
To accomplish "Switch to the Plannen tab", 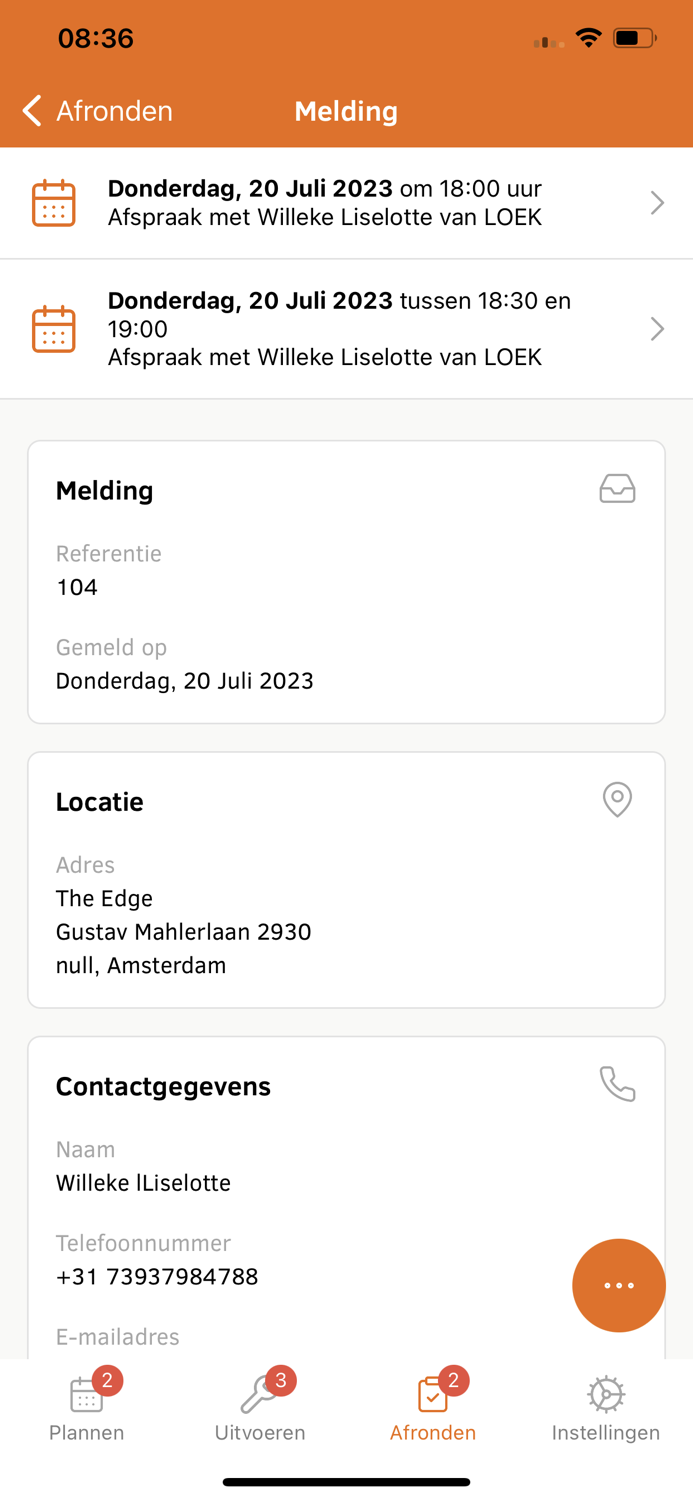I will click(86, 1405).
